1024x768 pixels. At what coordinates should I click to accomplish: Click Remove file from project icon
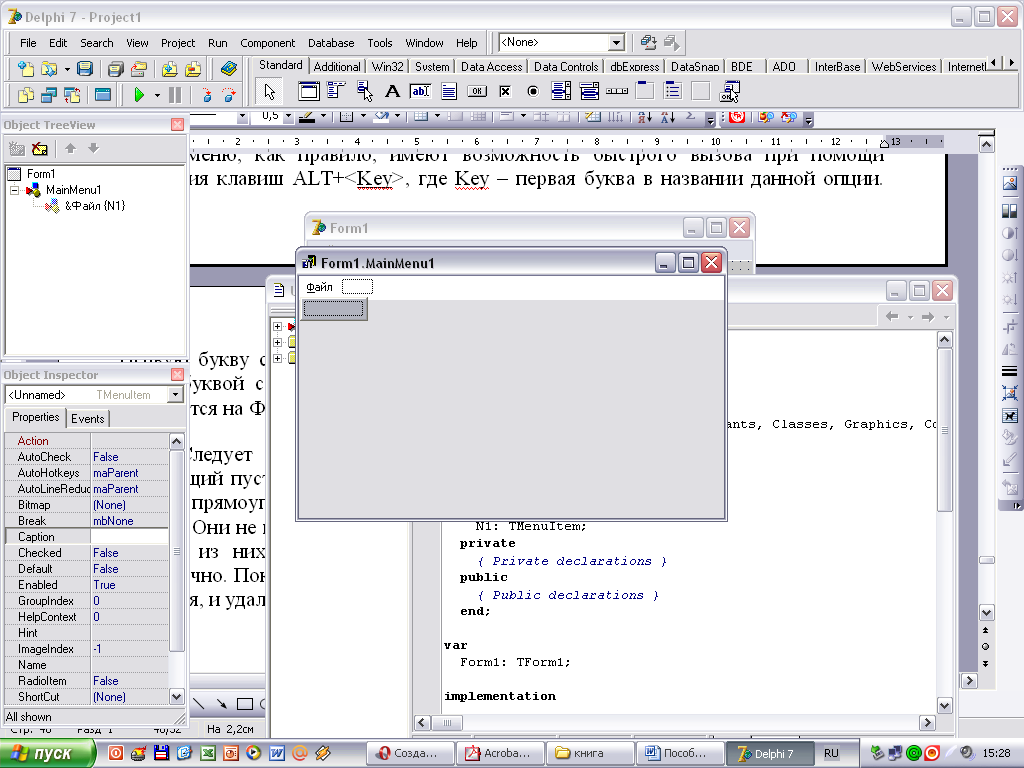click(x=193, y=69)
